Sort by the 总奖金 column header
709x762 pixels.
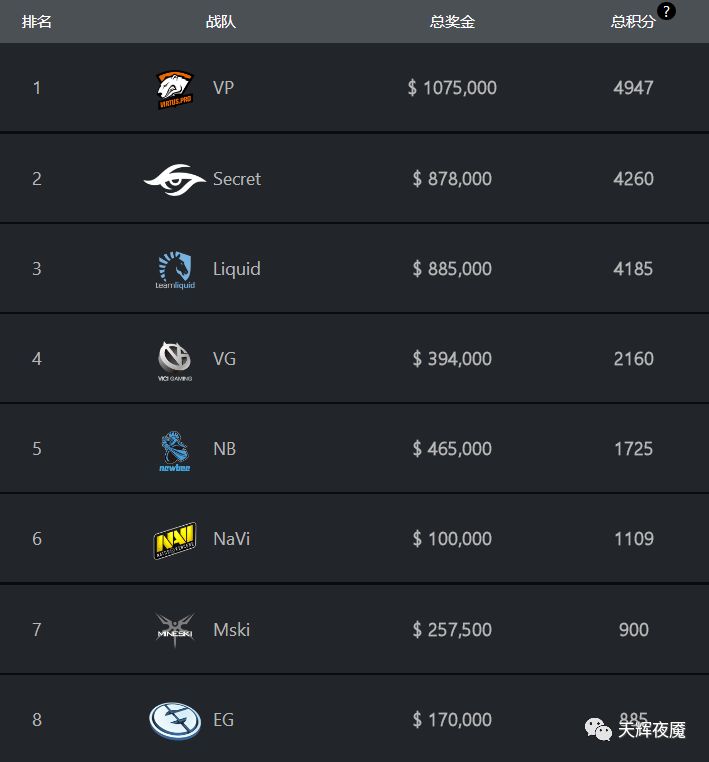pos(452,21)
